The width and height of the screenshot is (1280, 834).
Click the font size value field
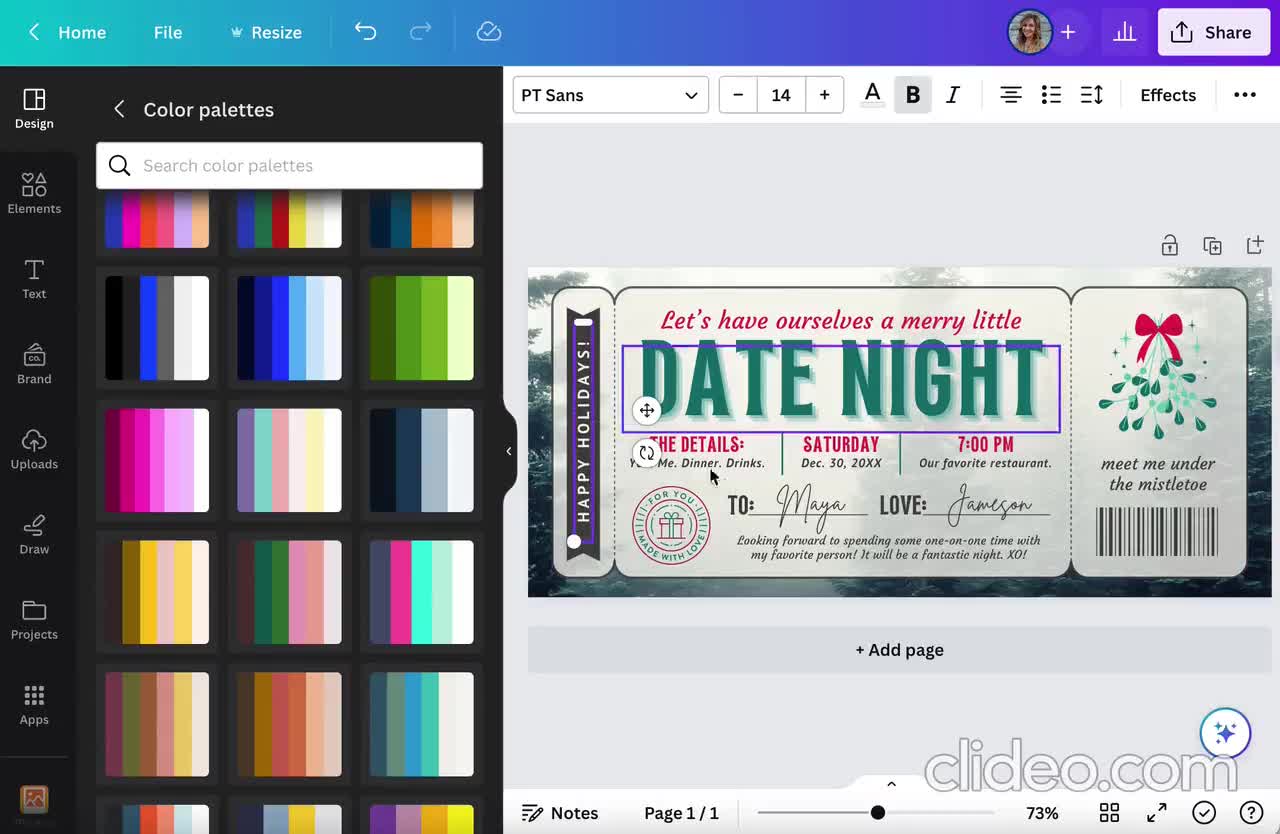pos(781,95)
